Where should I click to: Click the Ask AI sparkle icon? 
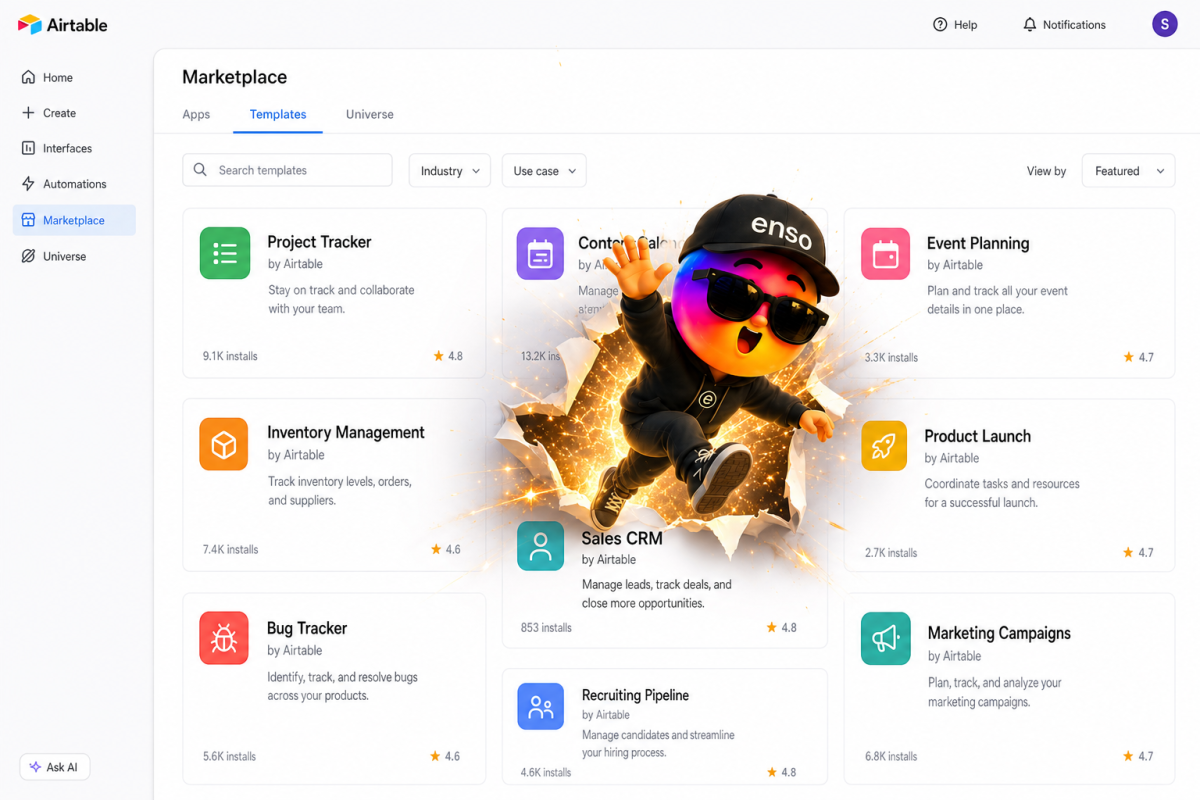pos(35,767)
